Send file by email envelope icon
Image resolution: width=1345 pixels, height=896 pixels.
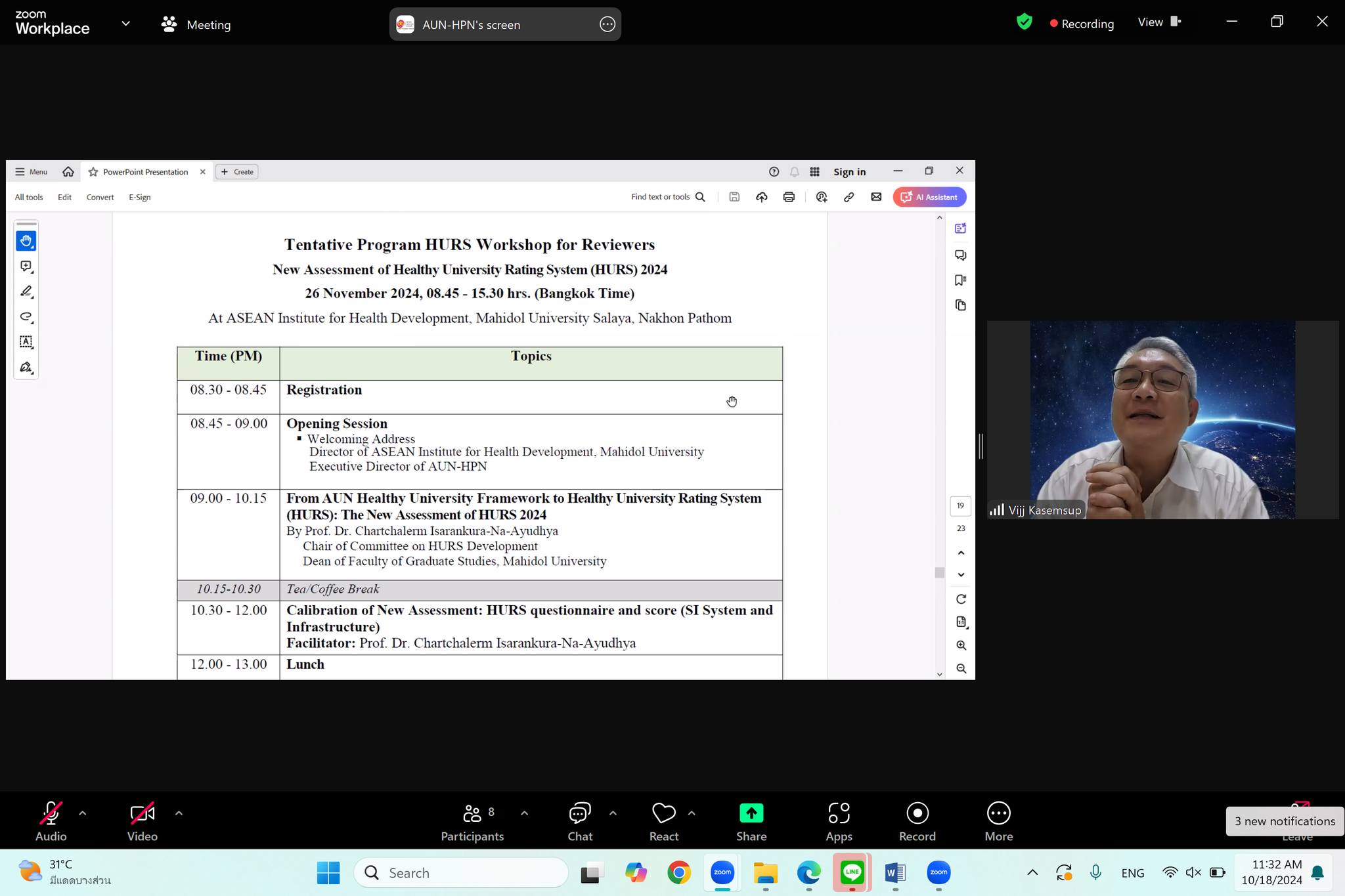(x=876, y=197)
